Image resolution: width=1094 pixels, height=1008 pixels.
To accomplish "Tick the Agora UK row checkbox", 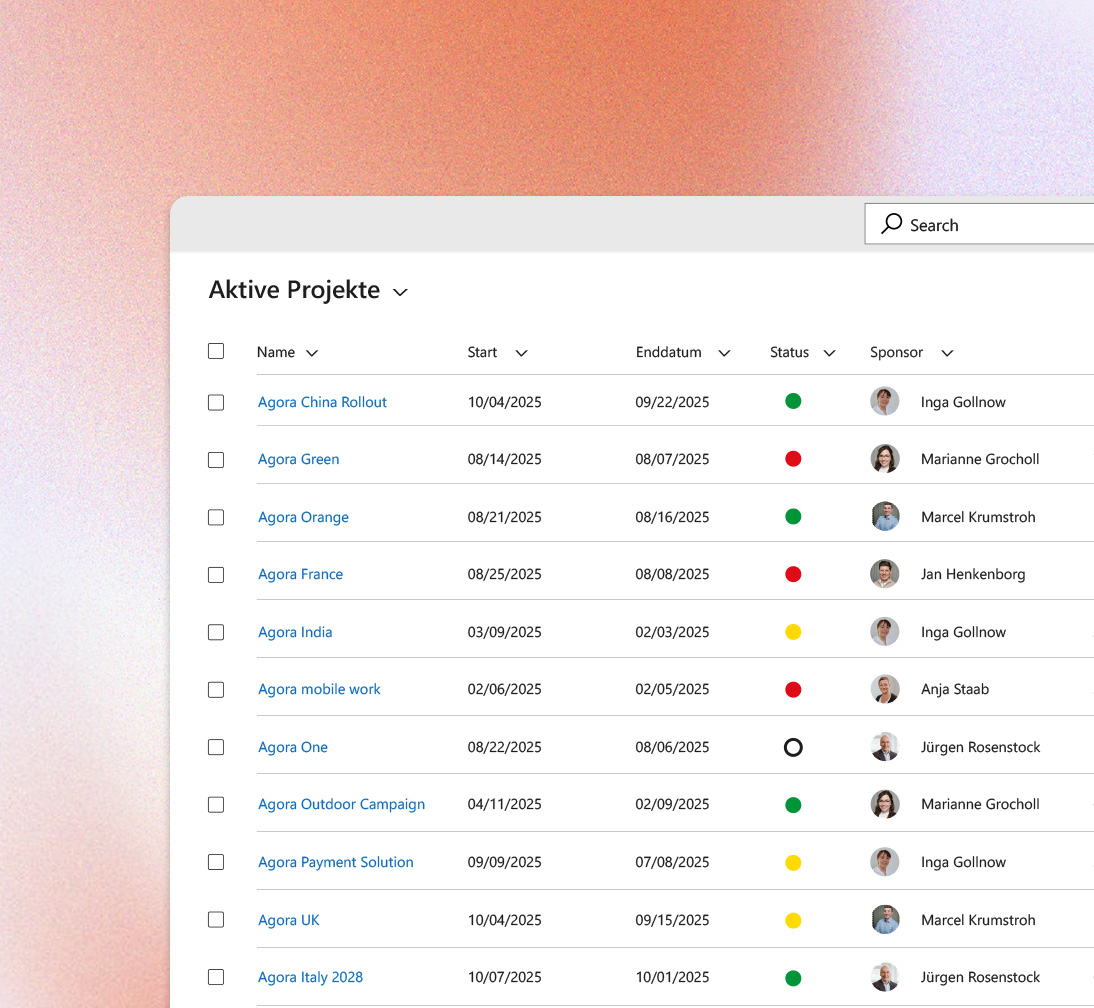I will [x=216, y=920].
